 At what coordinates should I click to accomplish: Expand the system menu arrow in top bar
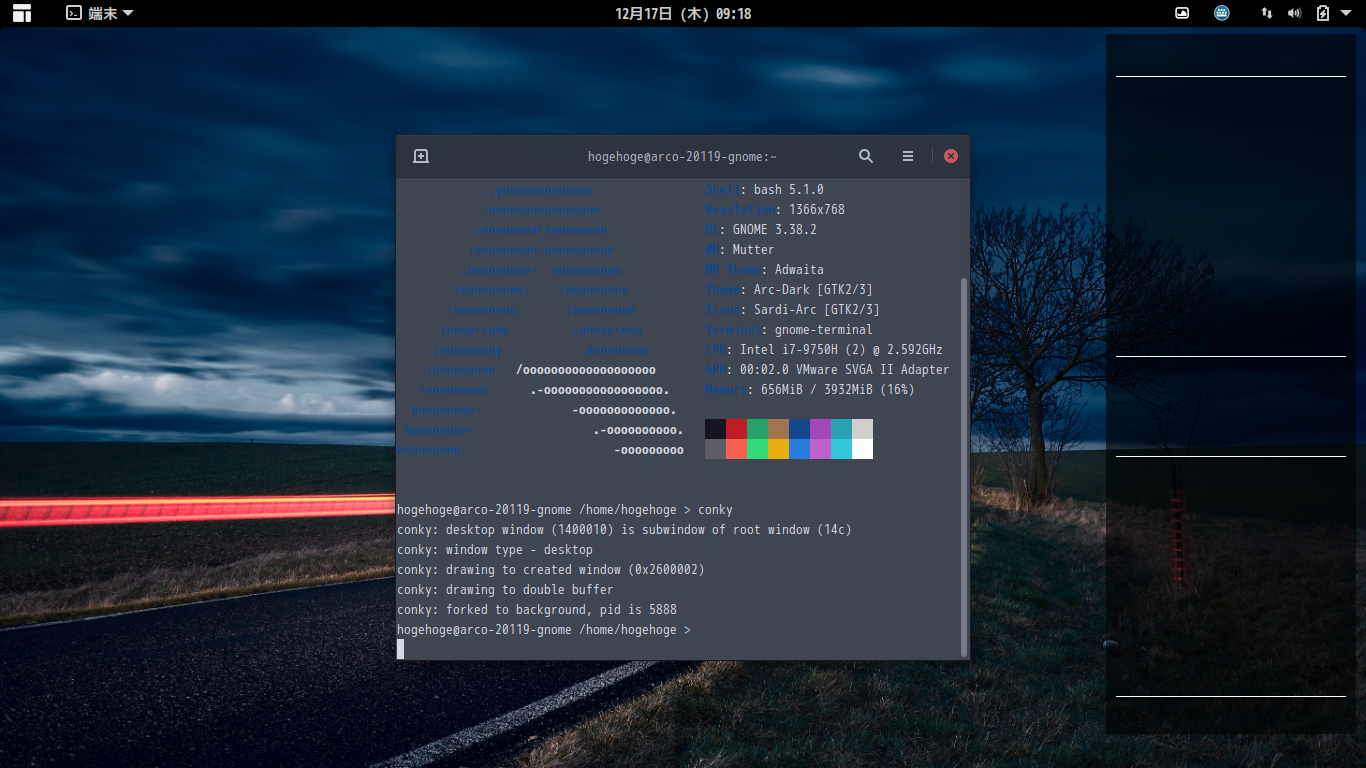1346,13
